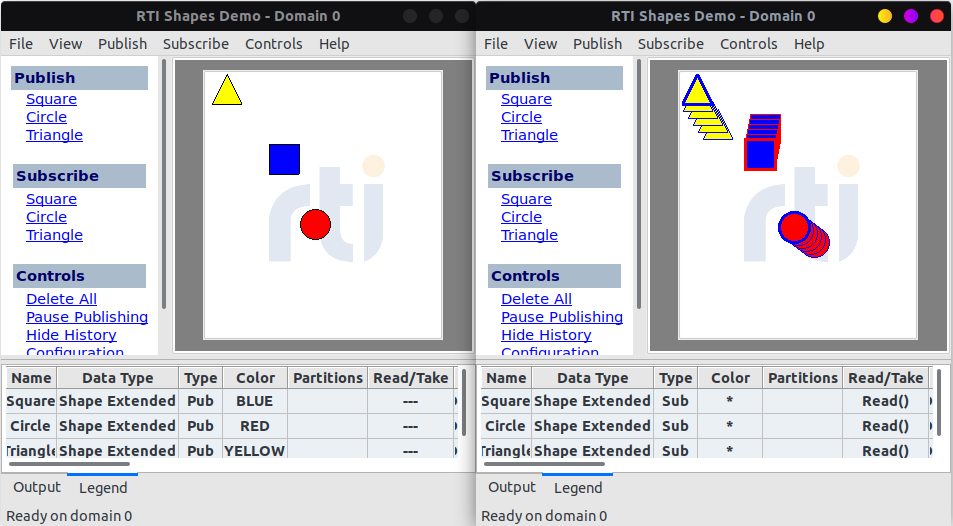Click Read/Take column header in left table
The height and width of the screenshot is (526, 953).
click(410, 378)
